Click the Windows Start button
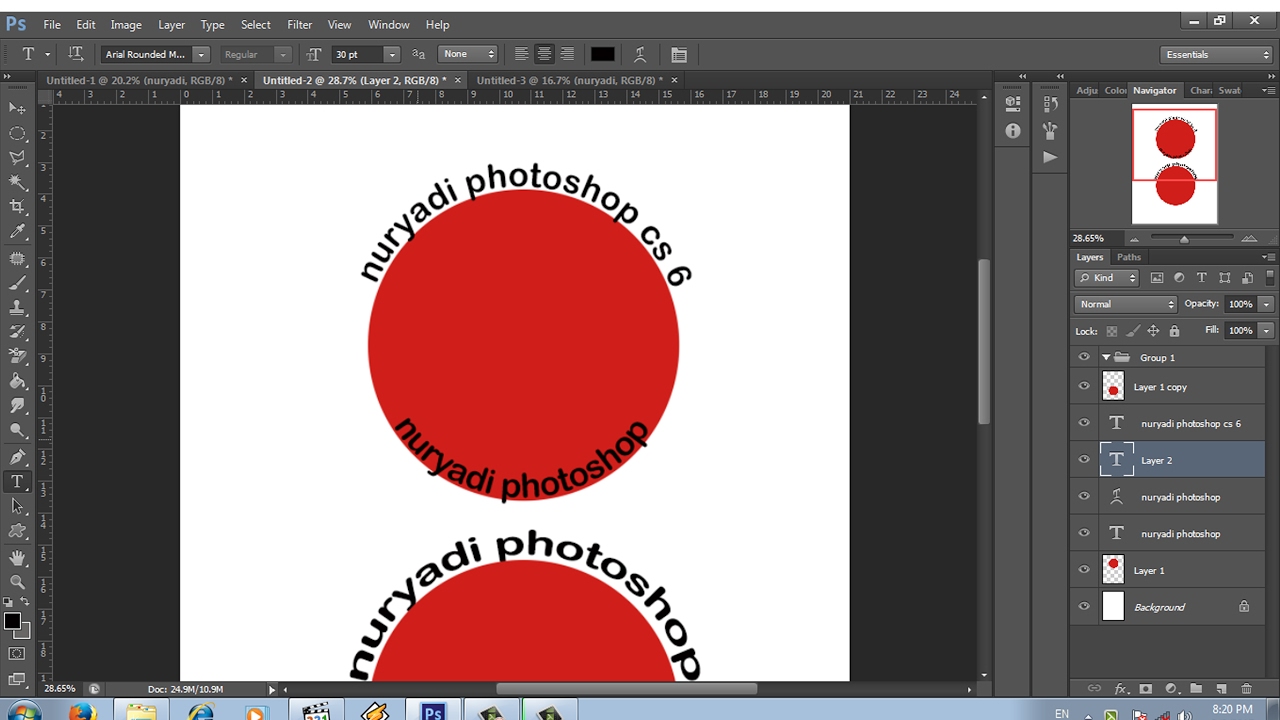The width and height of the screenshot is (1280, 720). pyautogui.click(x=22, y=713)
